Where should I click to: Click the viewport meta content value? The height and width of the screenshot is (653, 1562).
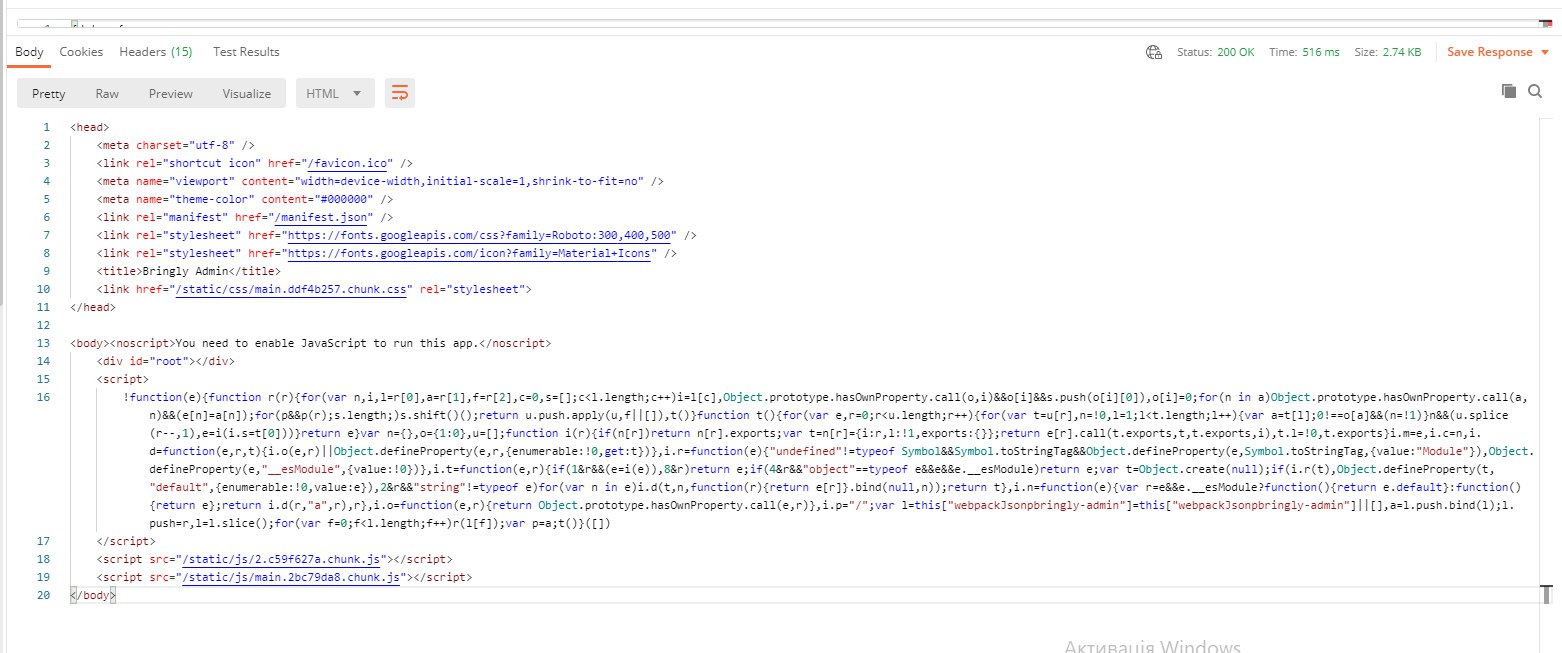point(470,181)
